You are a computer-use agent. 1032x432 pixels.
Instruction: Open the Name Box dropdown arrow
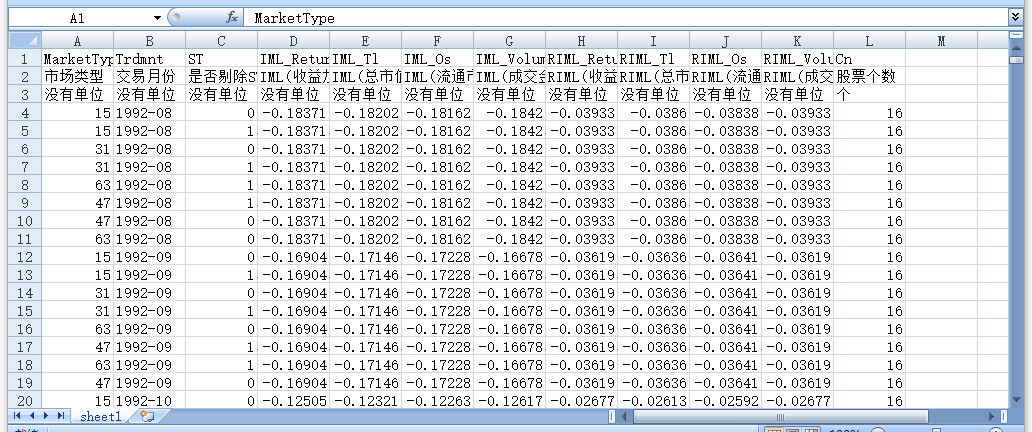tap(157, 18)
